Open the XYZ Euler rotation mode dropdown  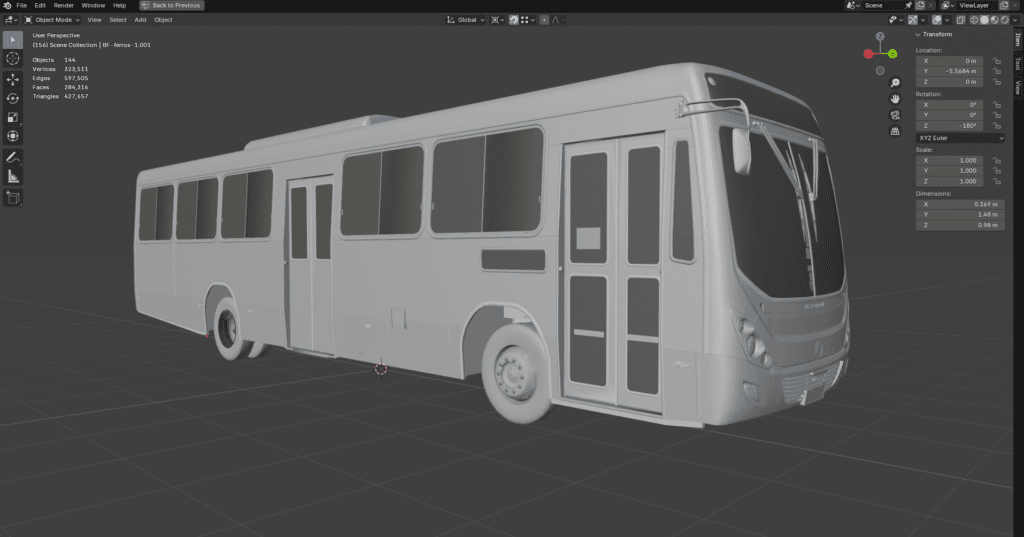tap(960, 138)
